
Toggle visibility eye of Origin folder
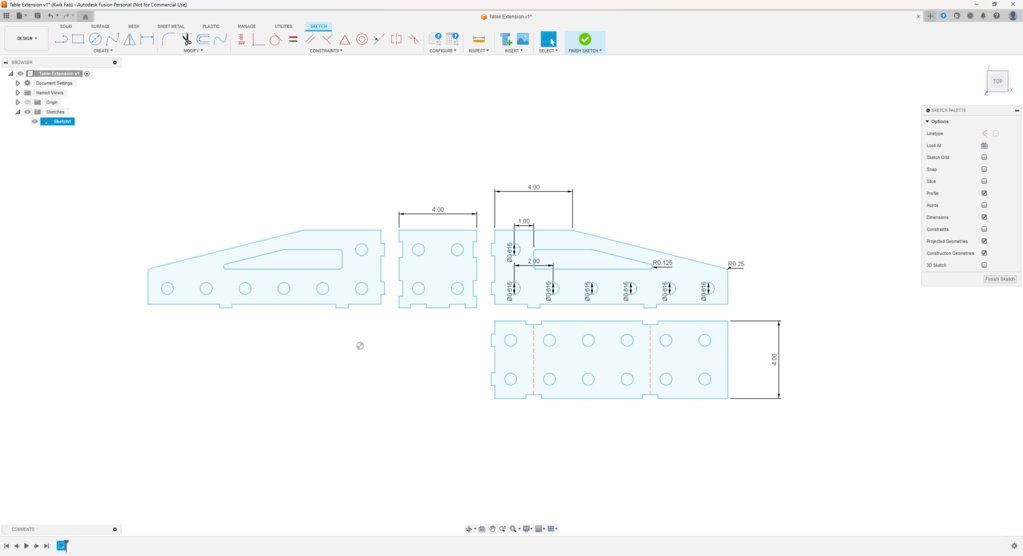click(27, 102)
